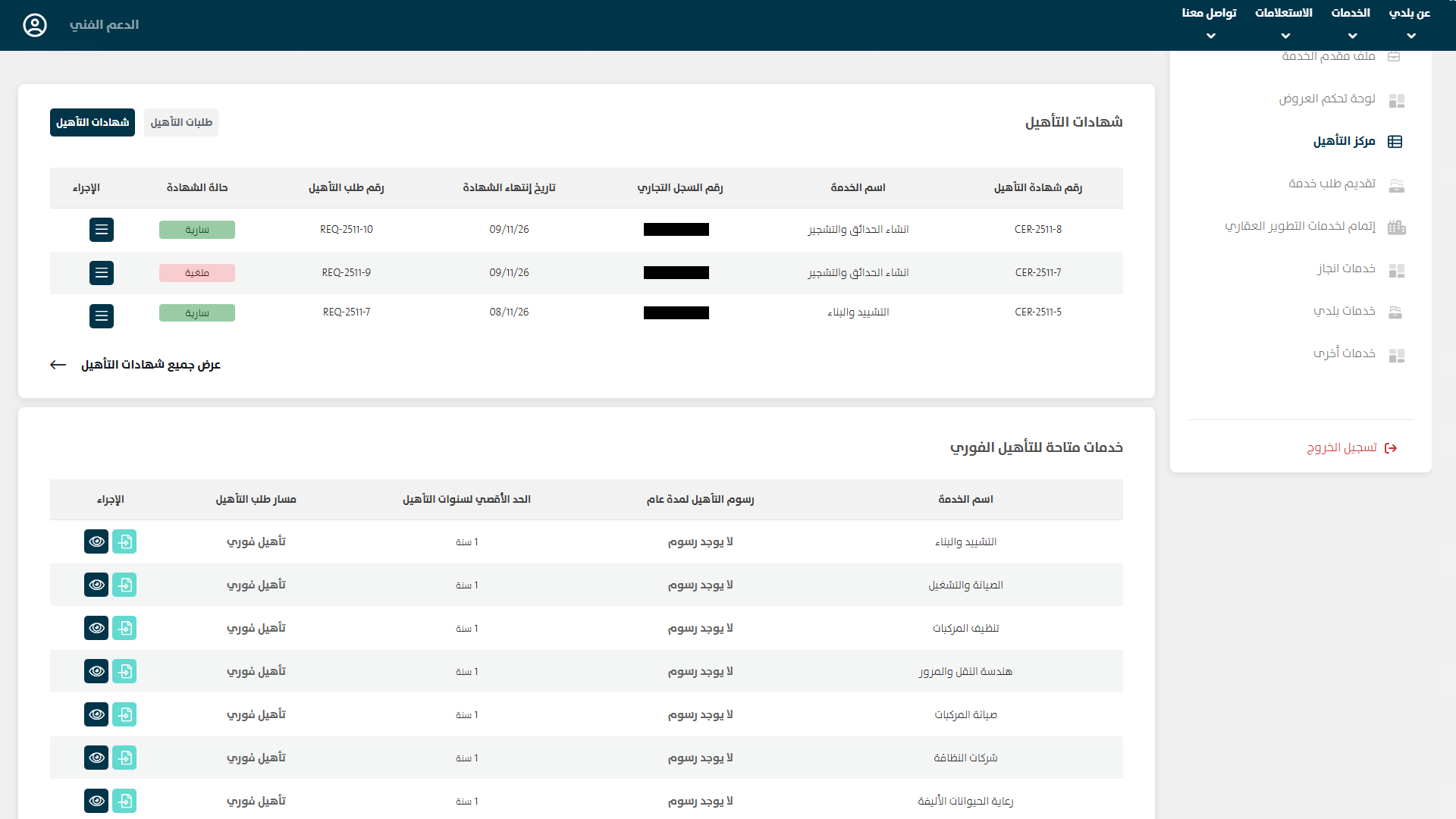Image resolution: width=1456 pixels, height=819 pixels.
Task: Open the user profile icon in header
Action: (x=35, y=25)
